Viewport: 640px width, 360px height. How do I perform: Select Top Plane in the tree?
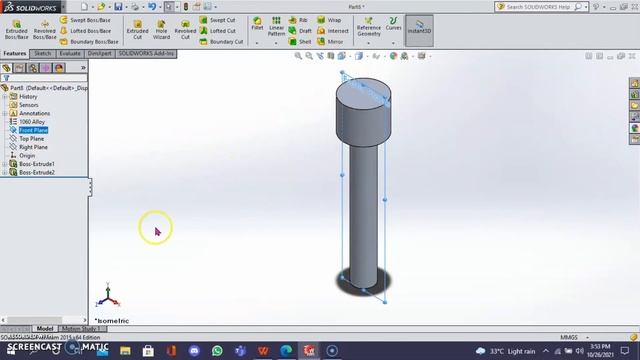pos(31,139)
